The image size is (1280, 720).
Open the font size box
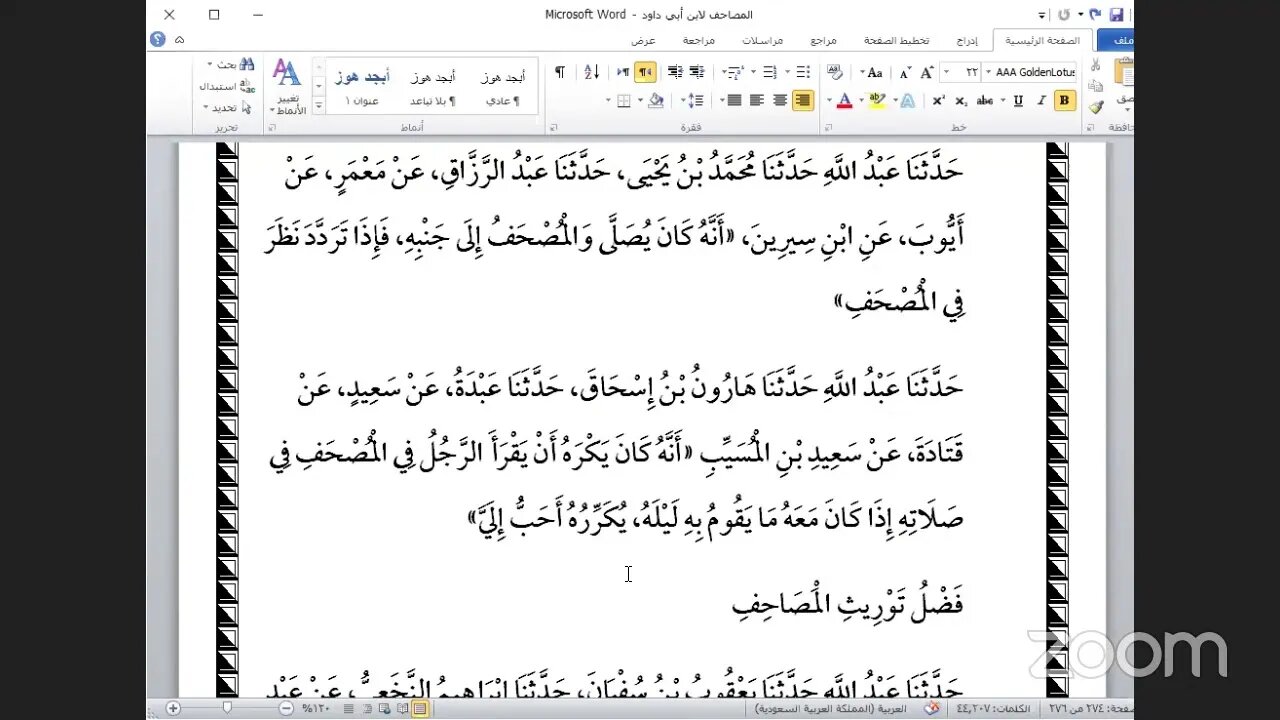pos(960,72)
